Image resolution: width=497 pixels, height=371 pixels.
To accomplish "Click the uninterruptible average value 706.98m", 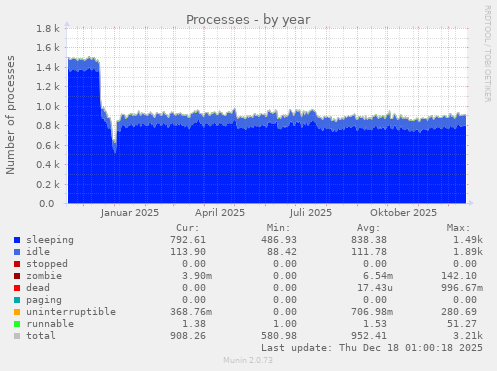I will click(372, 312).
